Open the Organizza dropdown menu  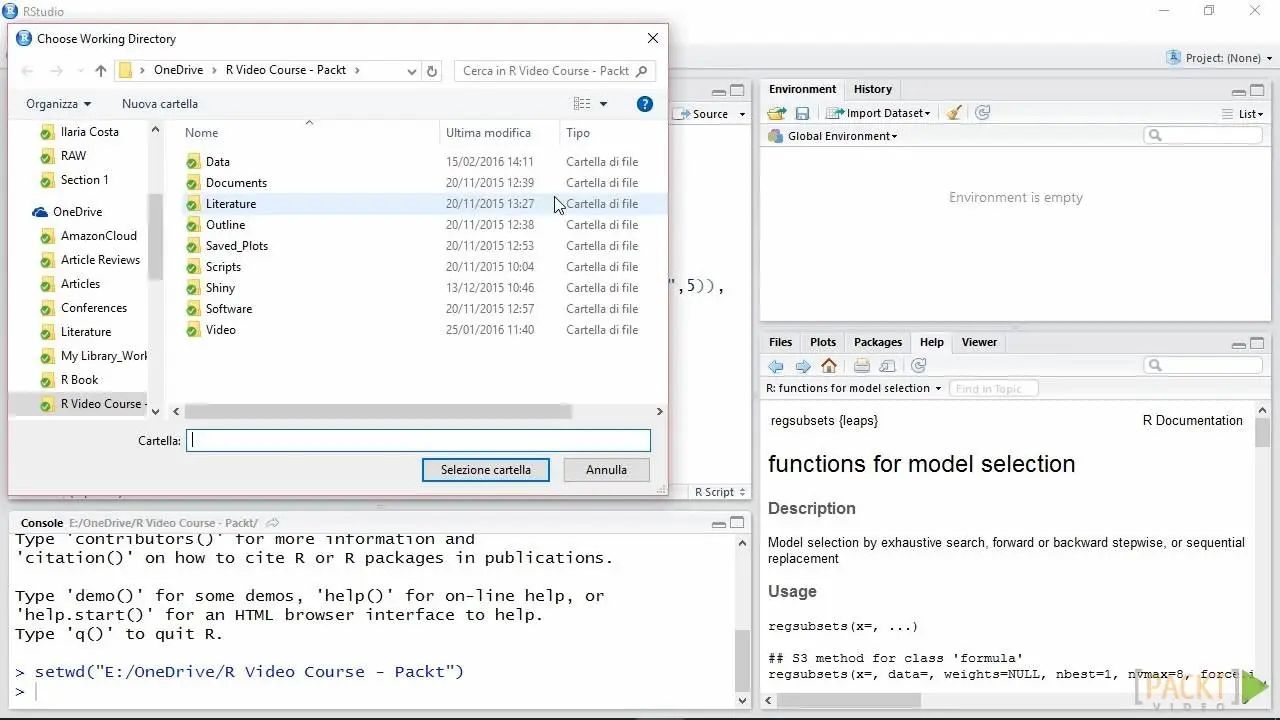(58, 104)
